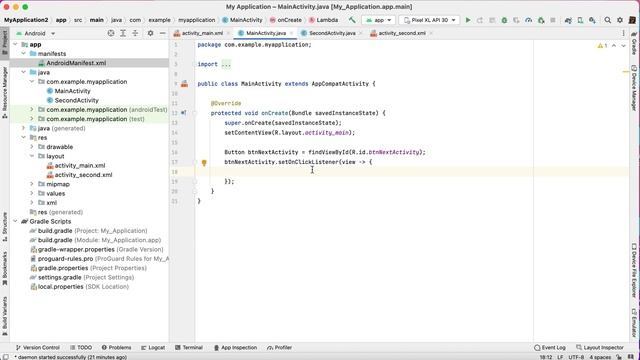Expand the folded import statement
Viewport: 640px width, 360px height.
[226, 64]
